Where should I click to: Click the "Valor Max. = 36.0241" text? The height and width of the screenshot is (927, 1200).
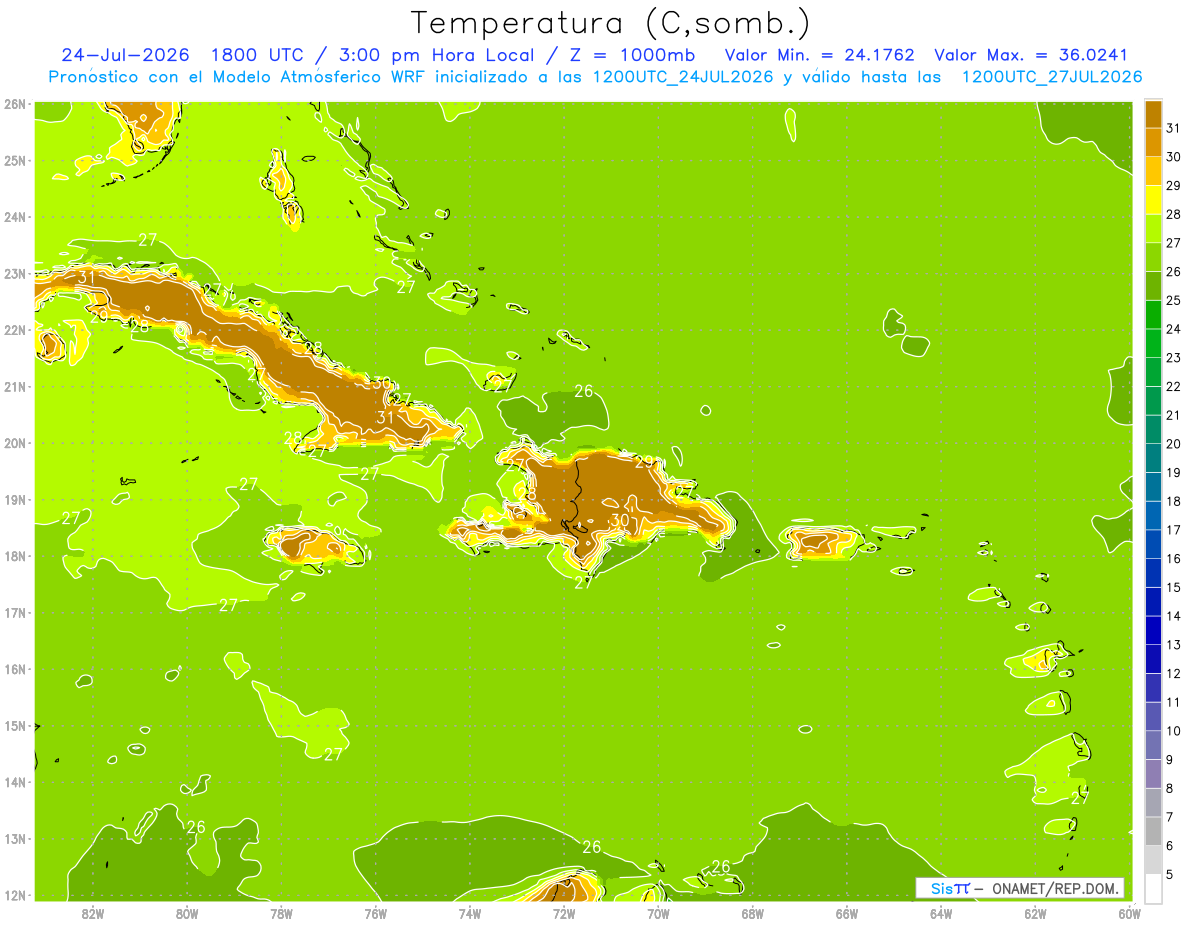click(x=1031, y=55)
